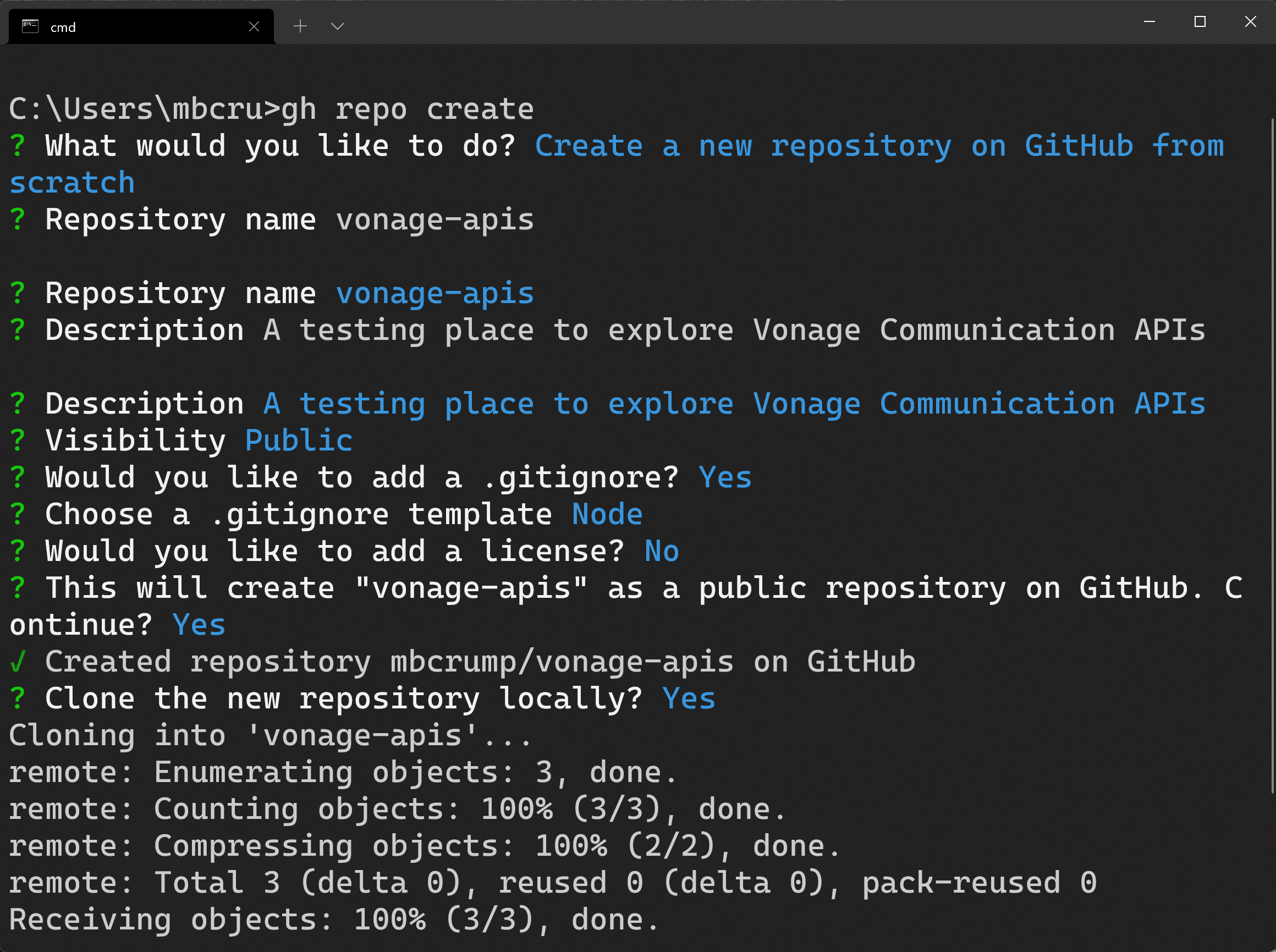
Task: Click the cmd icon in the tab
Action: coord(30,26)
